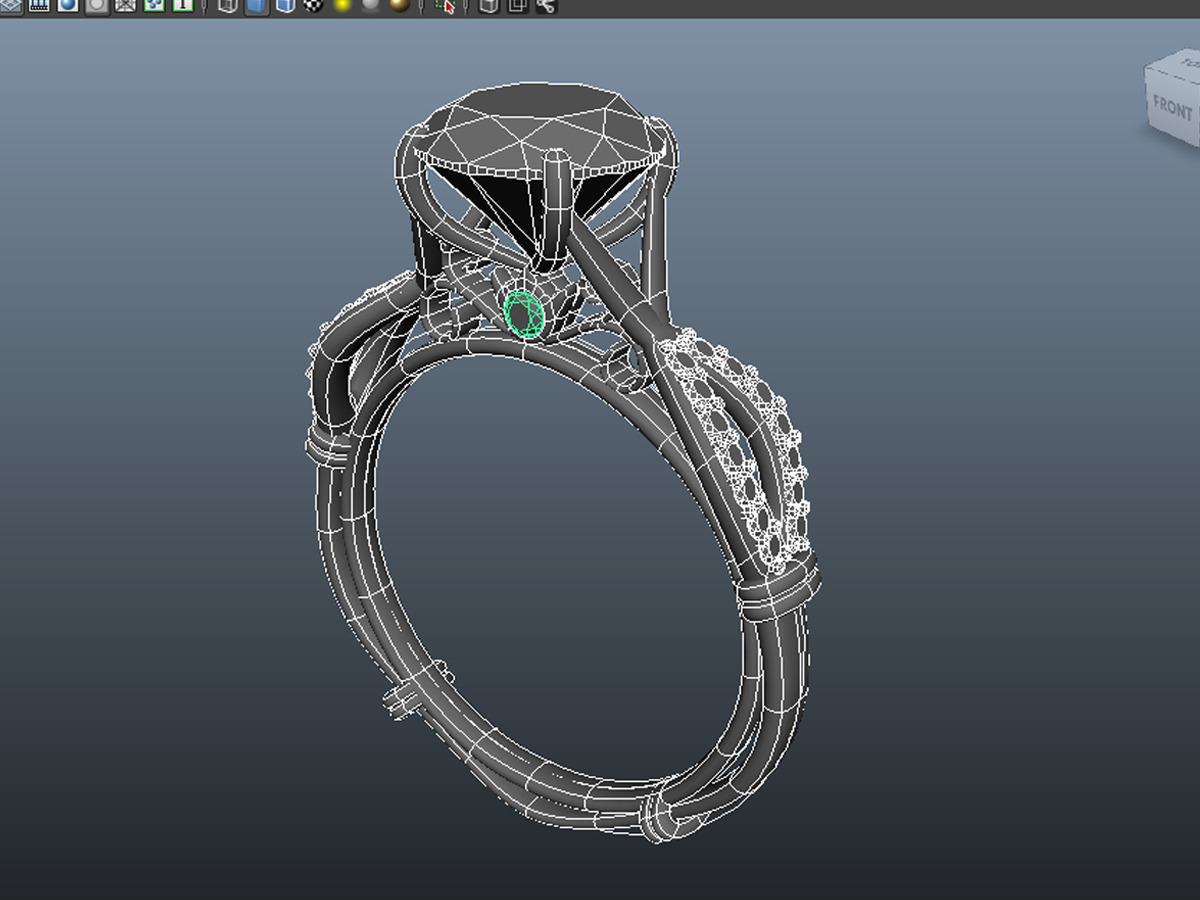
Task: Enable High Quality golden sphere rendering
Action: pos(400,5)
